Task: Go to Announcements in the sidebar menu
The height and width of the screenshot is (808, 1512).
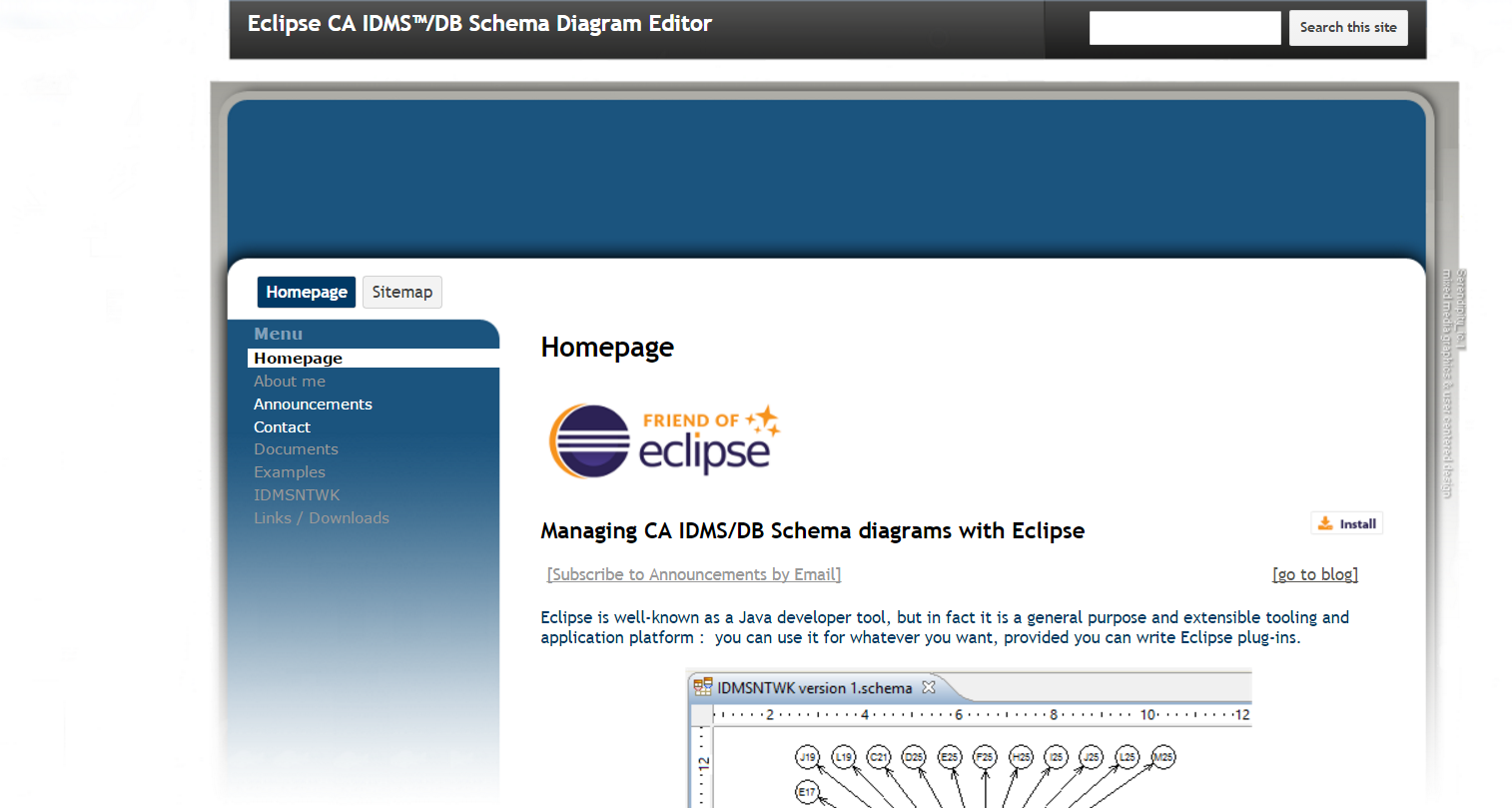Action: click(313, 404)
